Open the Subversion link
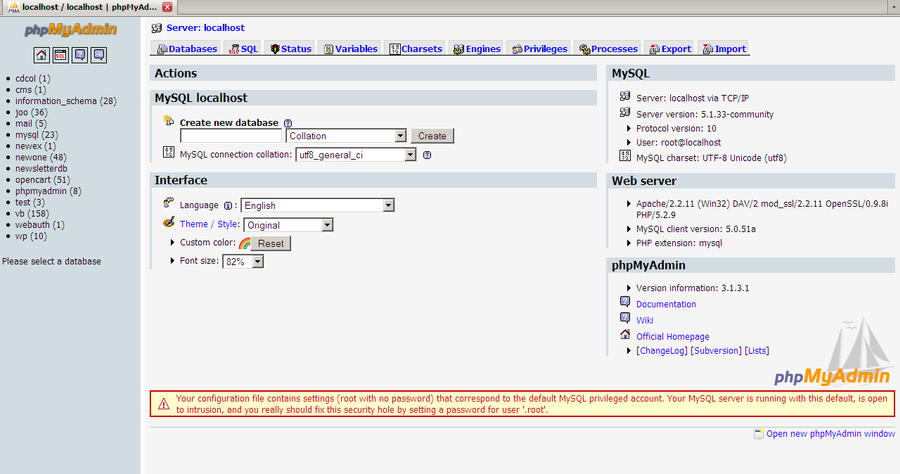Viewport: 900px width, 474px height. tap(716, 351)
